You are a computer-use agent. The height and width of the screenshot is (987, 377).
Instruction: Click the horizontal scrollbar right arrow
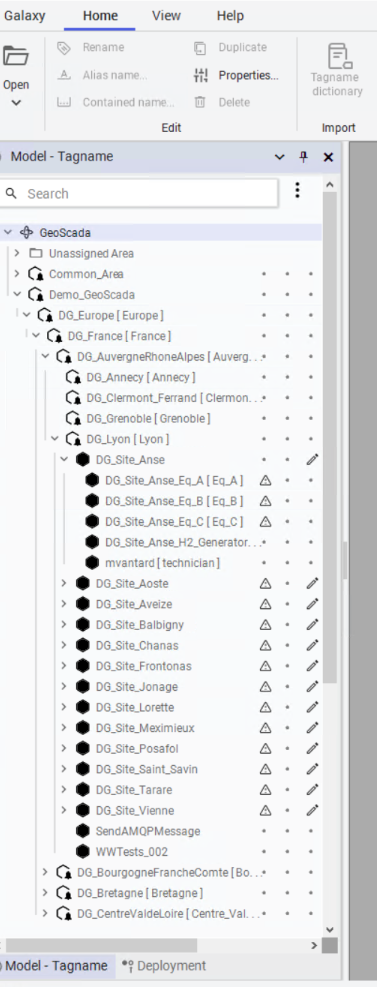[x=314, y=945]
